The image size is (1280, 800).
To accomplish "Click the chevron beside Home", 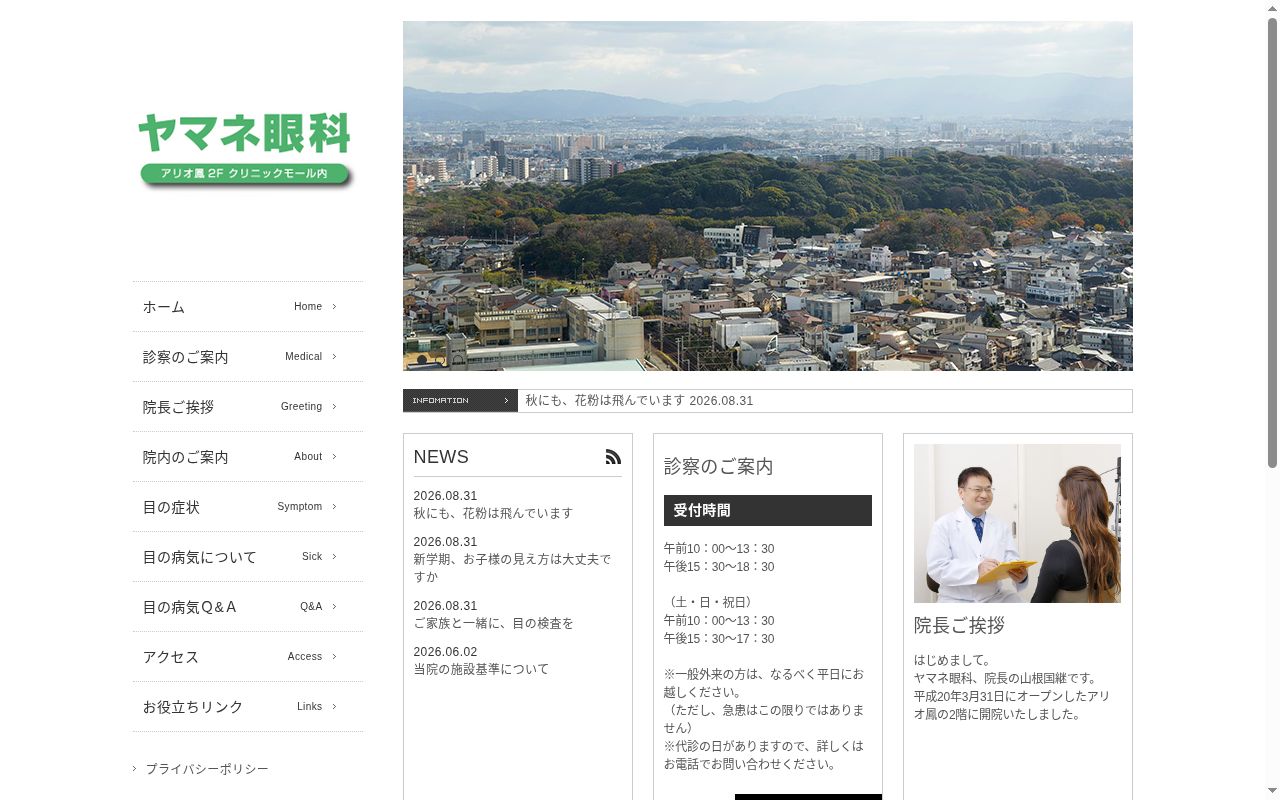I will (334, 307).
